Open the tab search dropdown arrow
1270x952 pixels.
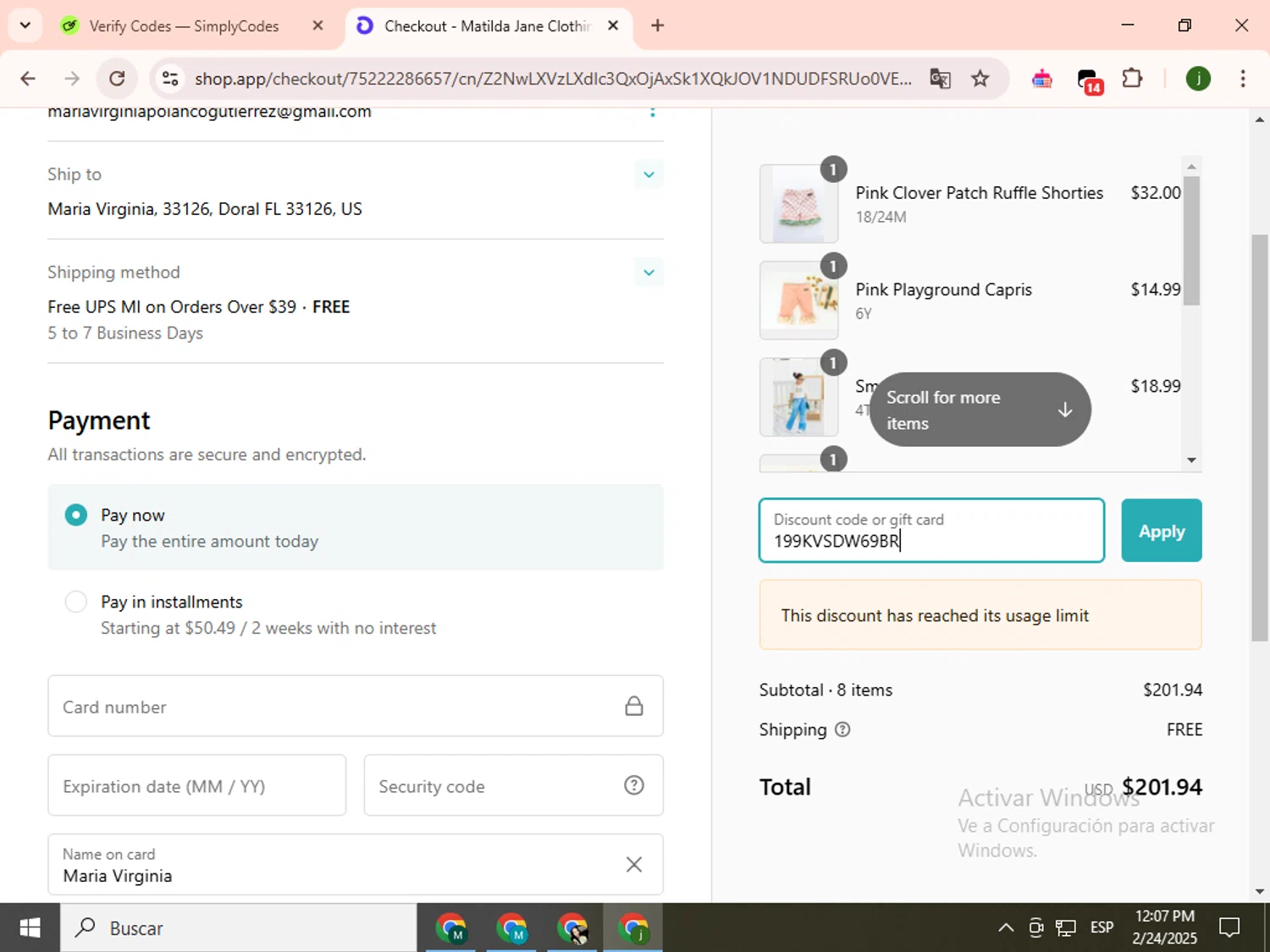click(25, 25)
